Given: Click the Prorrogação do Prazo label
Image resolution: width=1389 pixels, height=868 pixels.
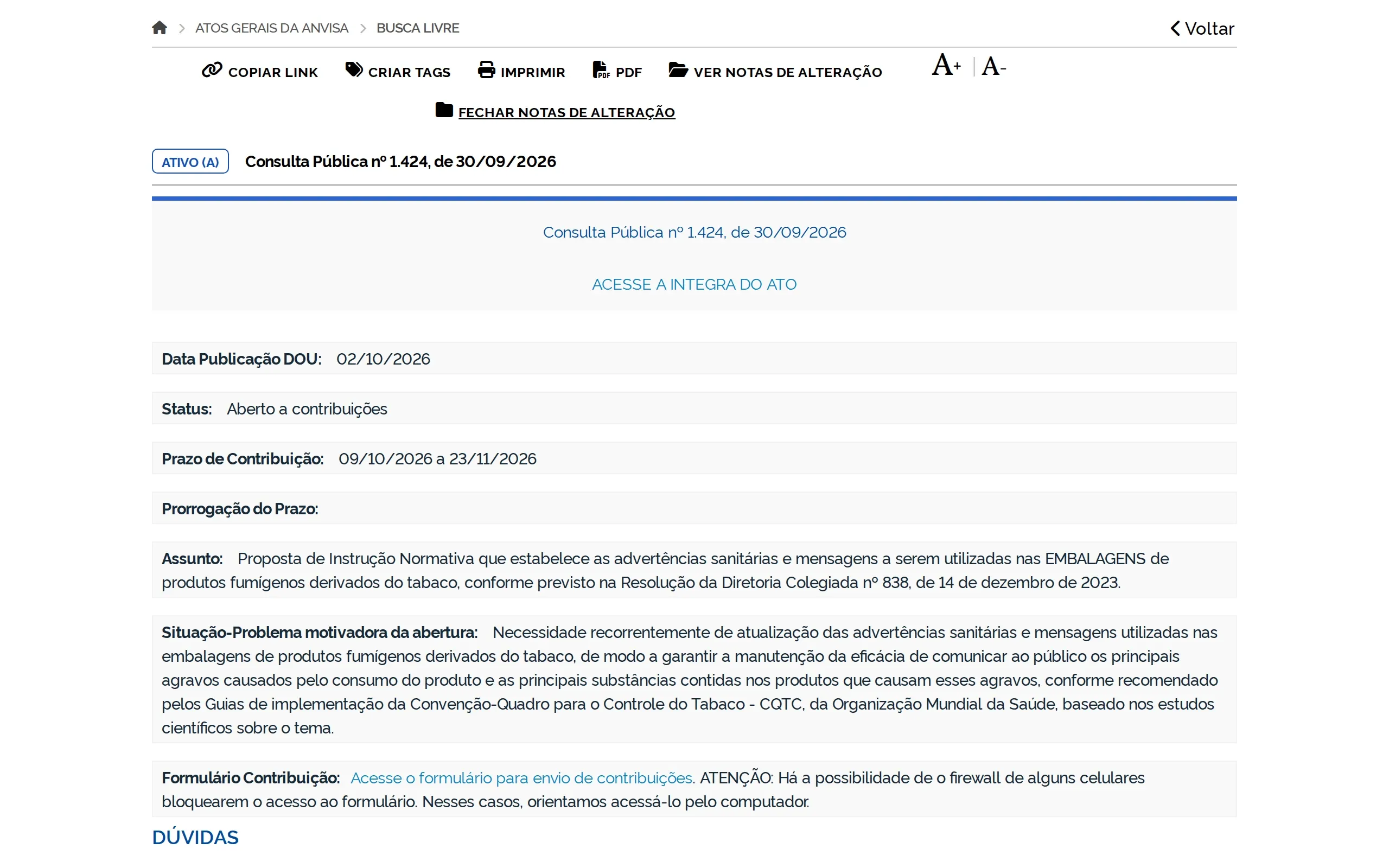Looking at the screenshot, I should pyautogui.click(x=239, y=509).
